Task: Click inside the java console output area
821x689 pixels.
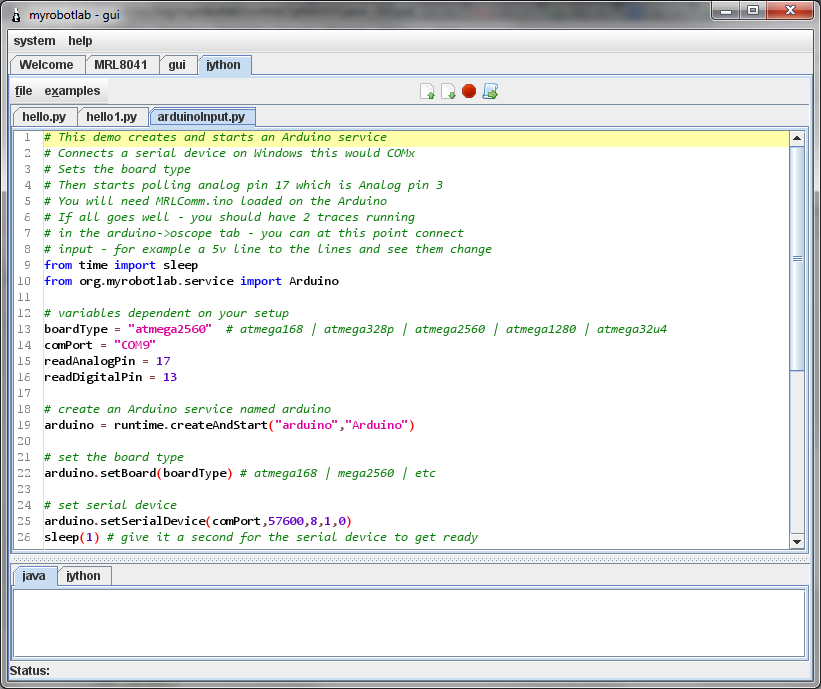Action: pos(408,623)
